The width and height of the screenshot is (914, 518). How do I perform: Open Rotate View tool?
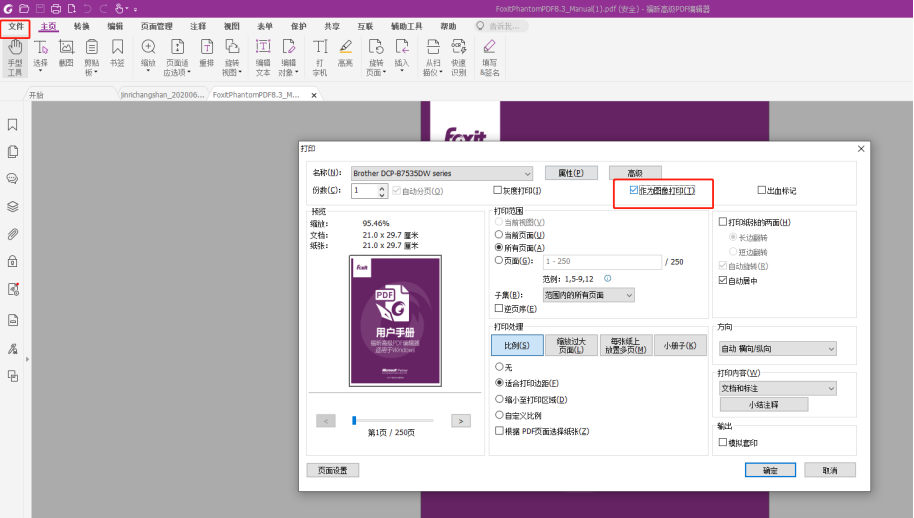tap(232, 57)
